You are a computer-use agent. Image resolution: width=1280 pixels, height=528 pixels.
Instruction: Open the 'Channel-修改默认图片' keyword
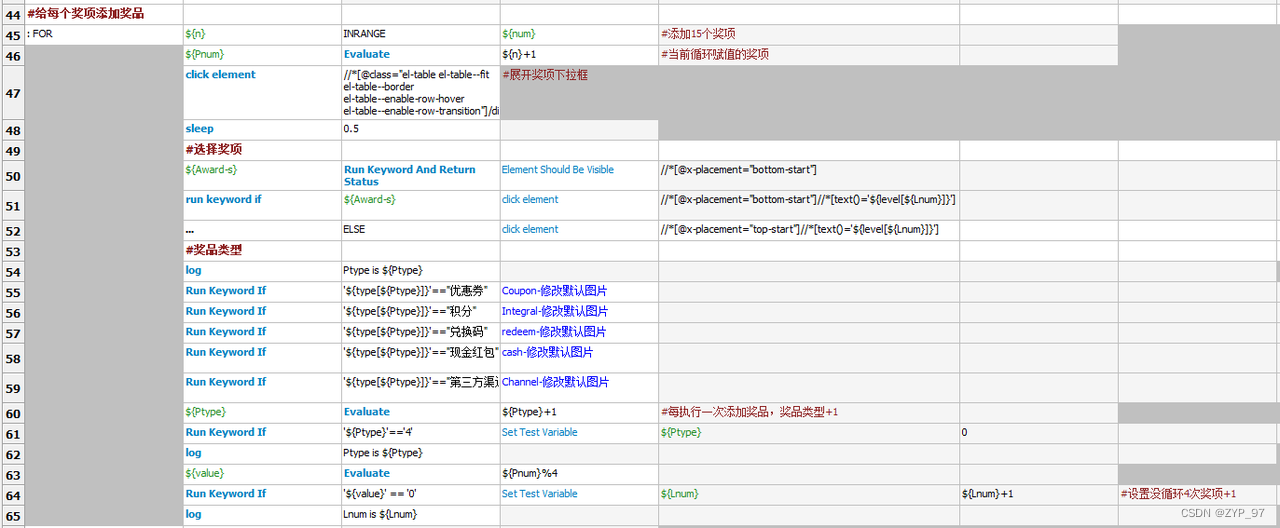coord(579,388)
